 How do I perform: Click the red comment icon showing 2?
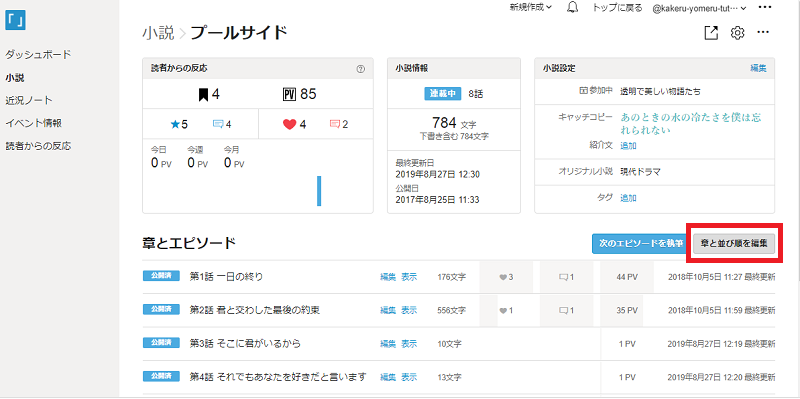(x=335, y=124)
